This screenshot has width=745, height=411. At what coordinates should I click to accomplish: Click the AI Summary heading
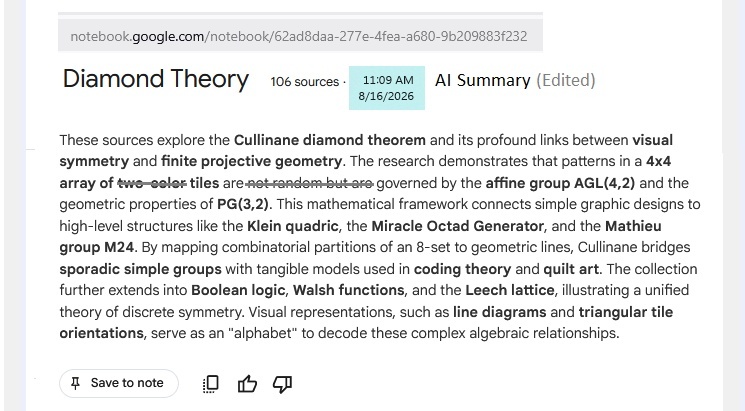[482, 80]
